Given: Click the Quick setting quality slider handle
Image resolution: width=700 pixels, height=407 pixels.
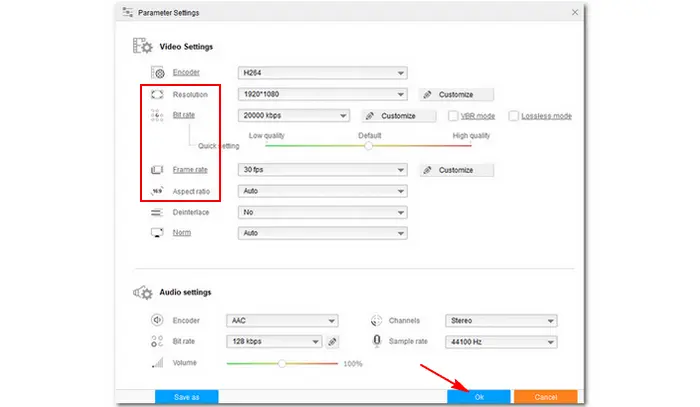Looking at the screenshot, I should pos(368,145).
